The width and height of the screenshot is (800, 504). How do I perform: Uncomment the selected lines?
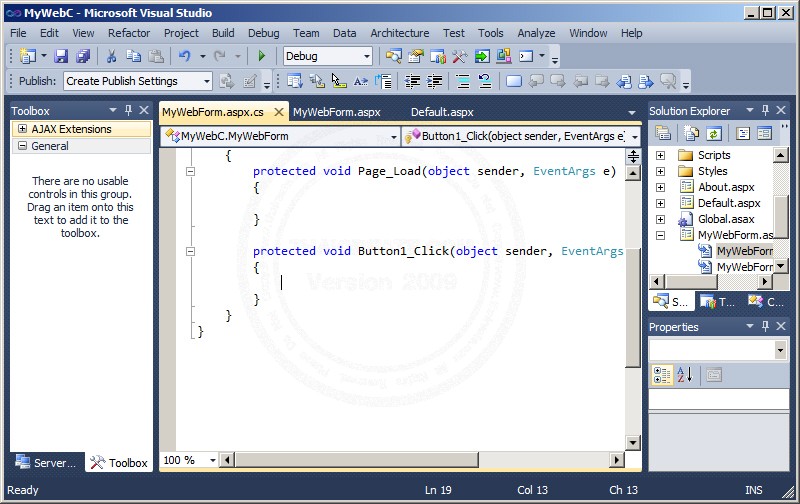[x=485, y=81]
